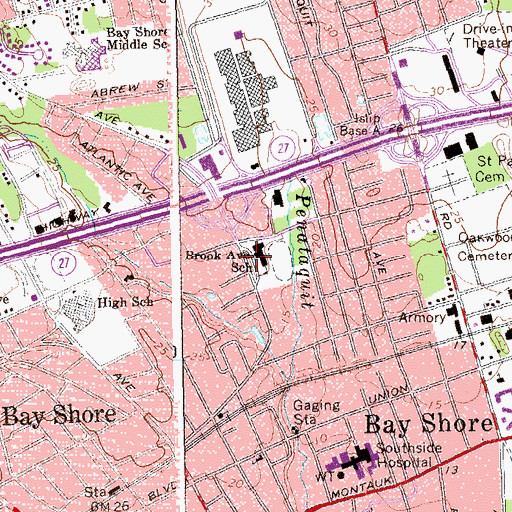This screenshot has height=512, width=512.
Task: Click the vertical "Penataquit" creek label
Action: tap(303, 252)
